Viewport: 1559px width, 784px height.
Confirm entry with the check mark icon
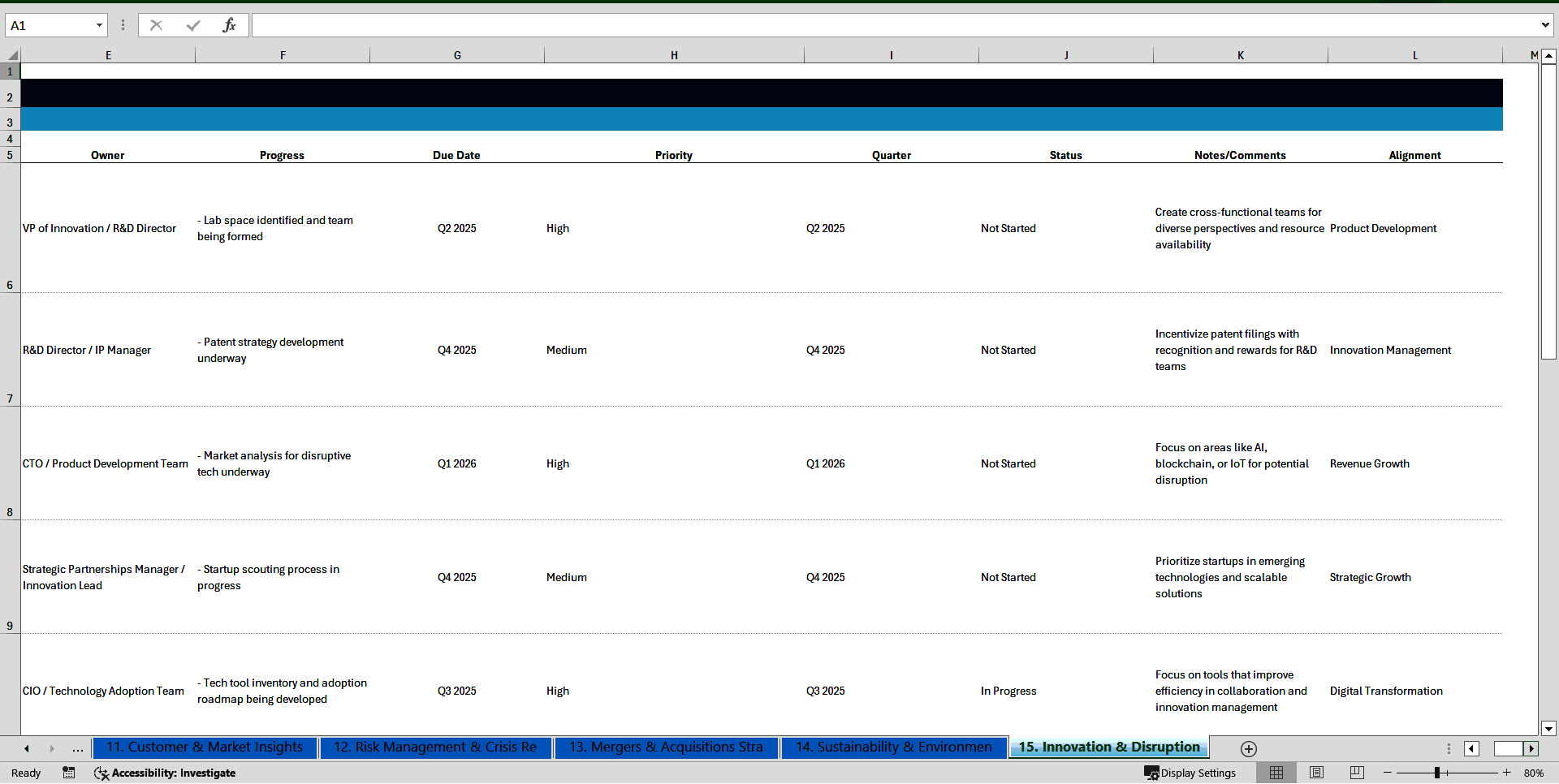tap(192, 25)
